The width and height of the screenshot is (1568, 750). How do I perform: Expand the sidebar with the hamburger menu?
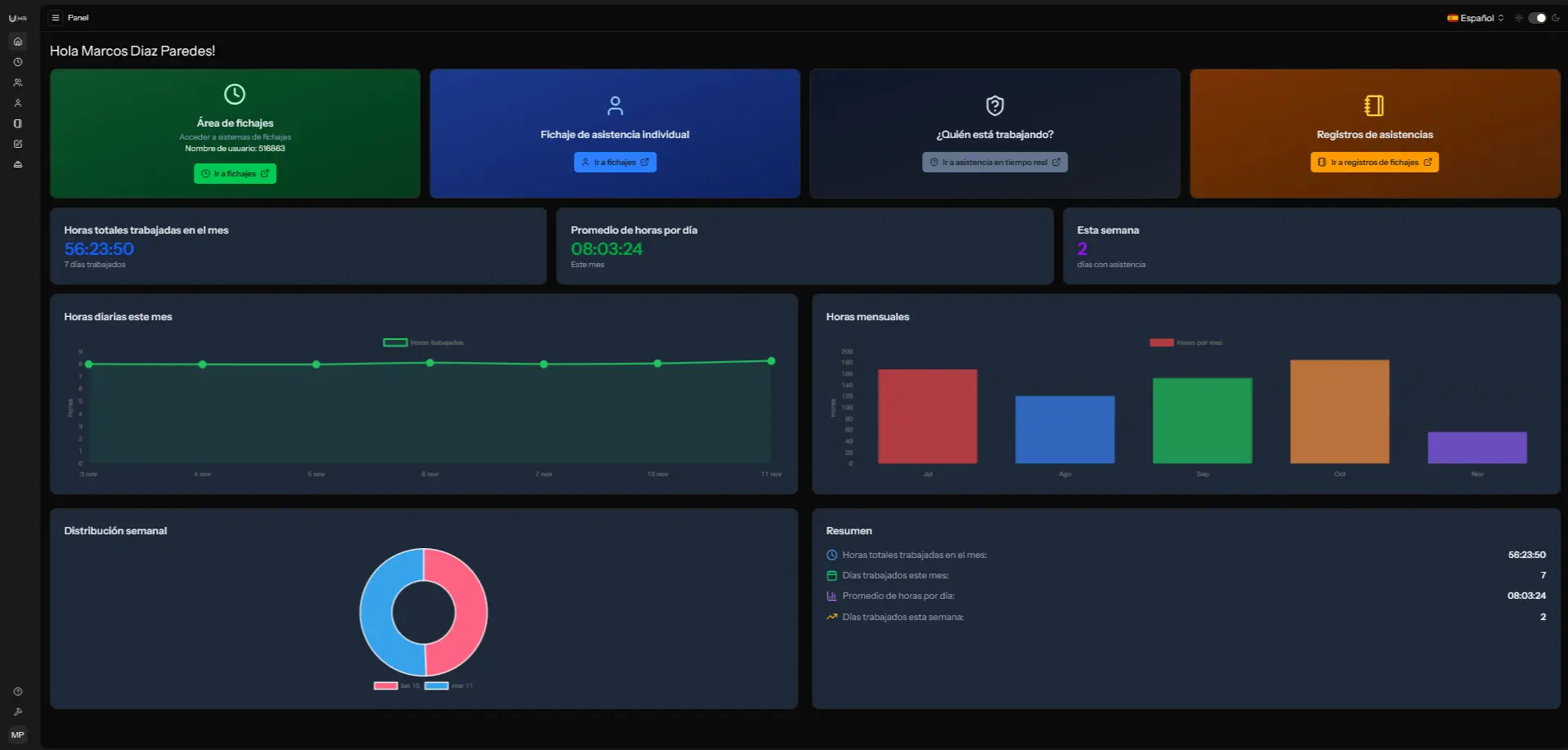coord(55,16)
